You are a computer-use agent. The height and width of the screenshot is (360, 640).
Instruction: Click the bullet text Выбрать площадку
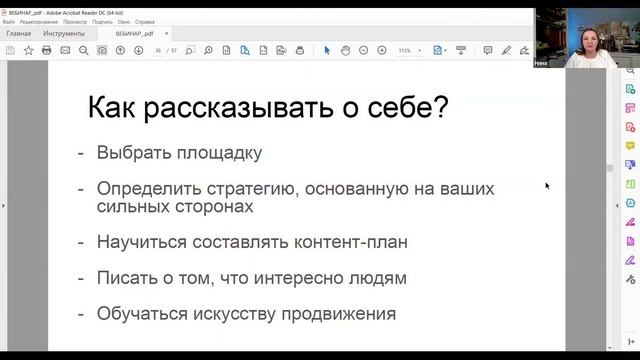pyautogui.click(x=180, y=153)
